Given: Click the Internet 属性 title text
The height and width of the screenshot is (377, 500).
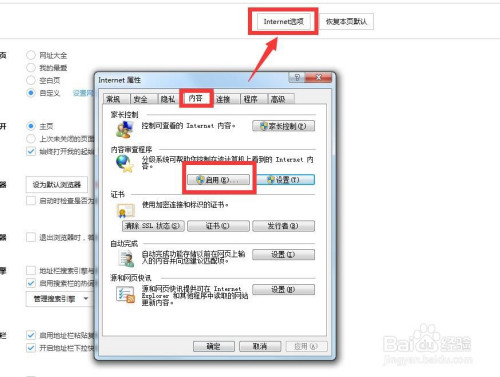Looking at the screenshot, I should [119, 80].
